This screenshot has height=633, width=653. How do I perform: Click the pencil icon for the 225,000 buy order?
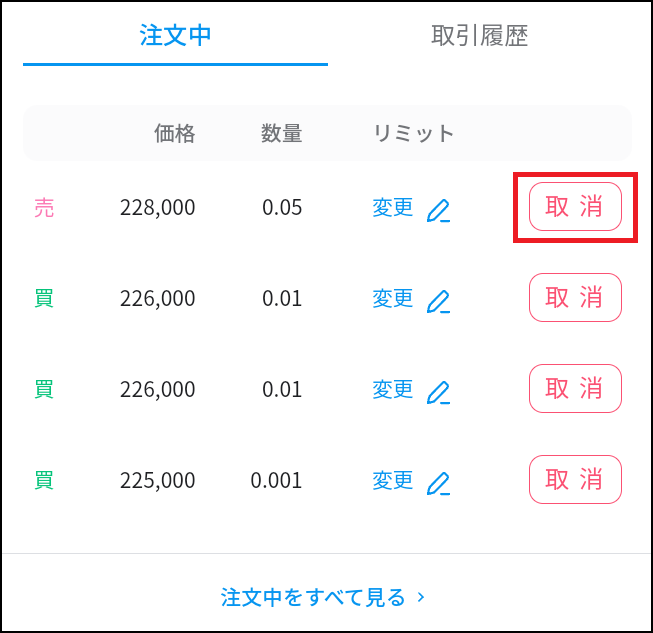coord(439,483)
